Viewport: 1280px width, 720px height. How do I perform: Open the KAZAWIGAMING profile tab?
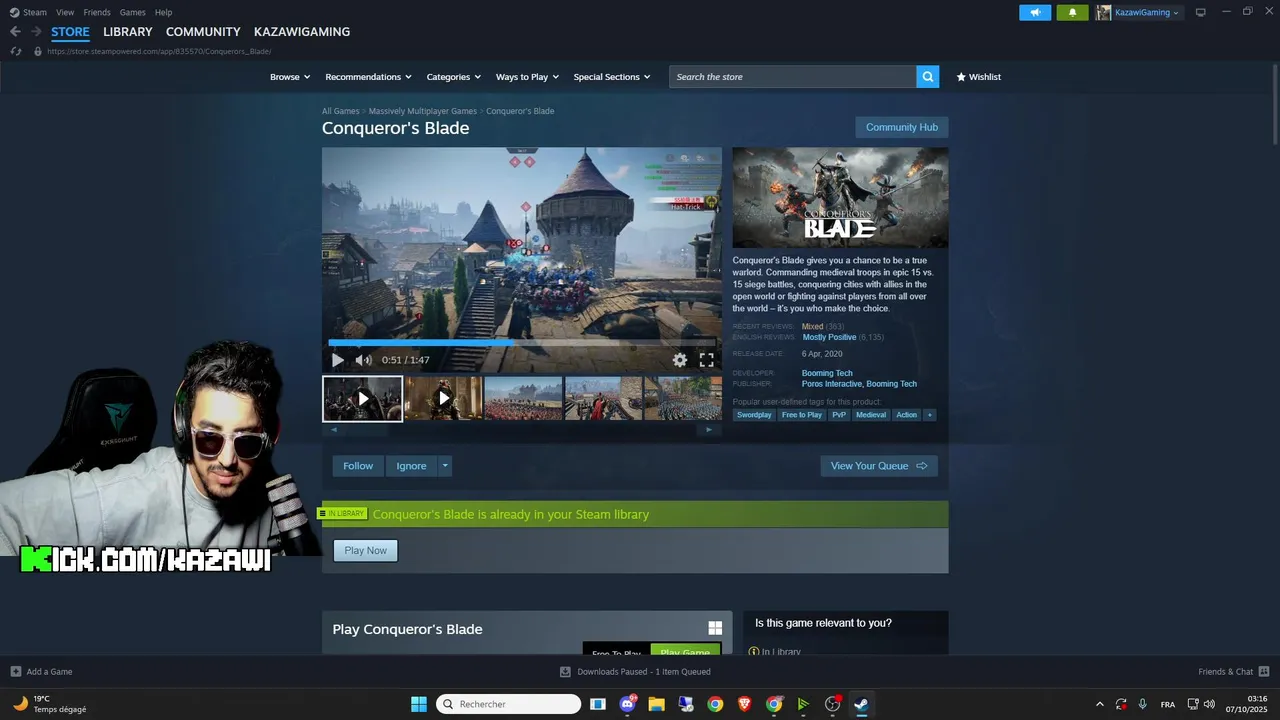(x=302, y=32)
